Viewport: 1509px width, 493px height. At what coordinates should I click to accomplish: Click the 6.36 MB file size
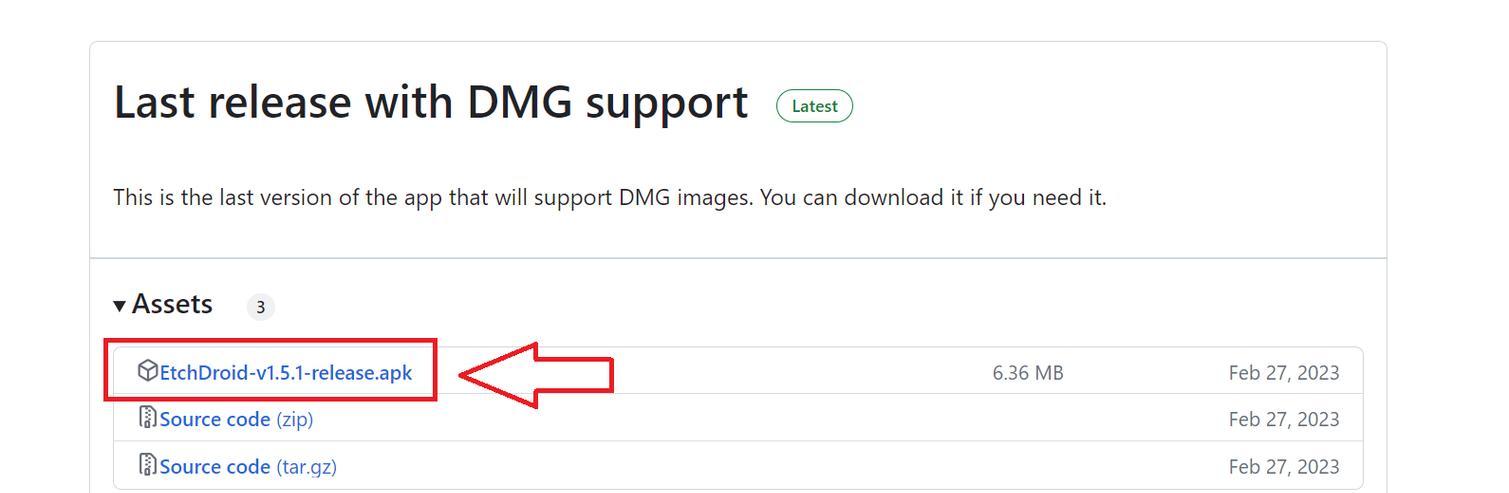[x=1028, y=373]
